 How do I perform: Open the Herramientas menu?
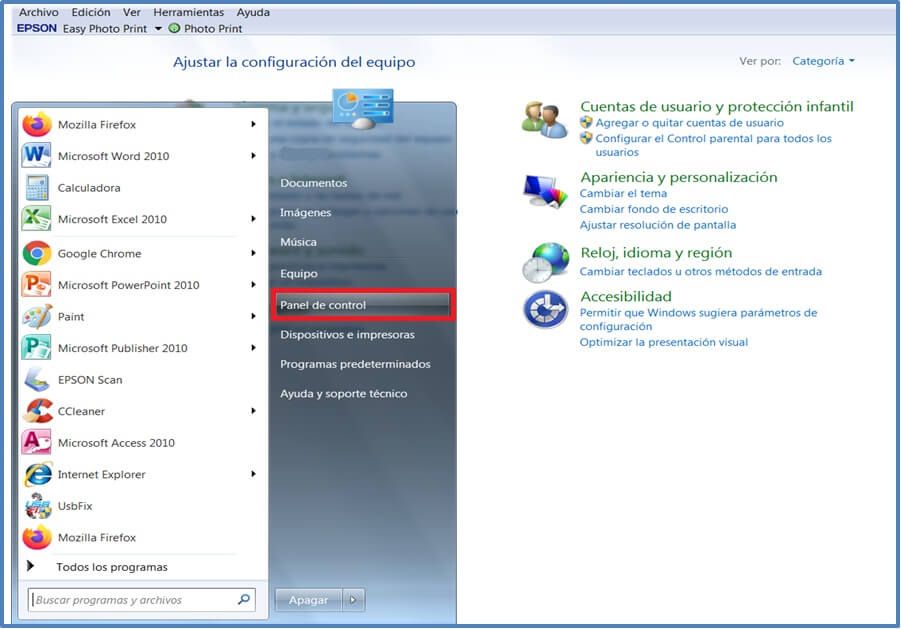(x=188, y=12)
